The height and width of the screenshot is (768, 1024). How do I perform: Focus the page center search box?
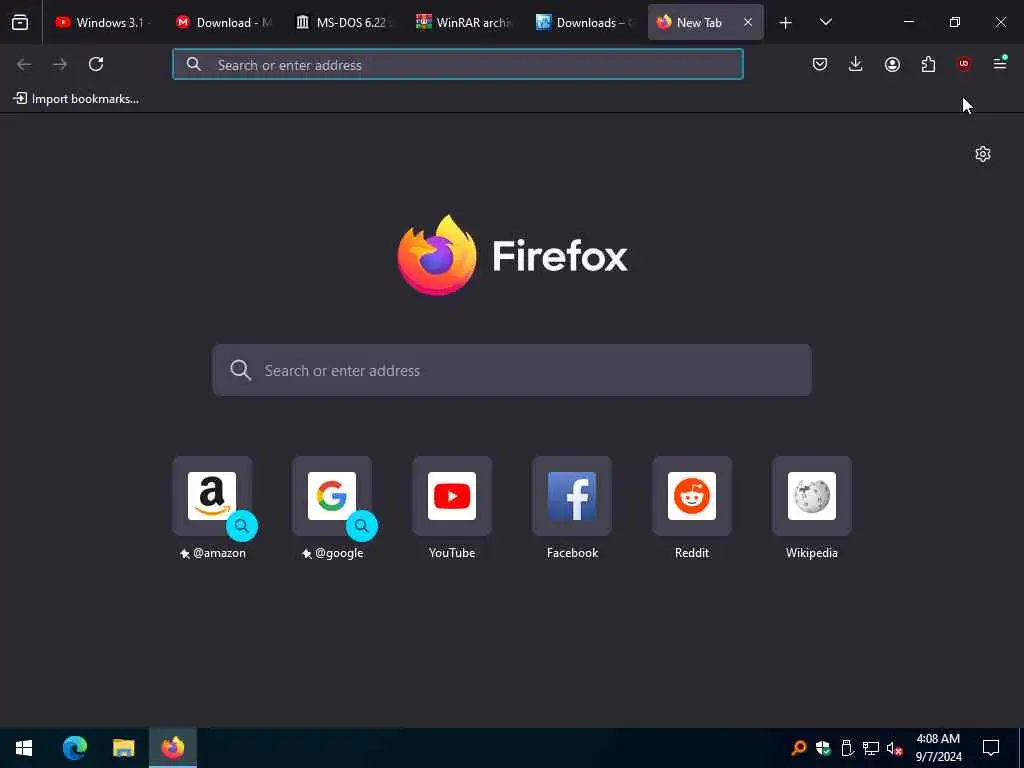[512, 370]
